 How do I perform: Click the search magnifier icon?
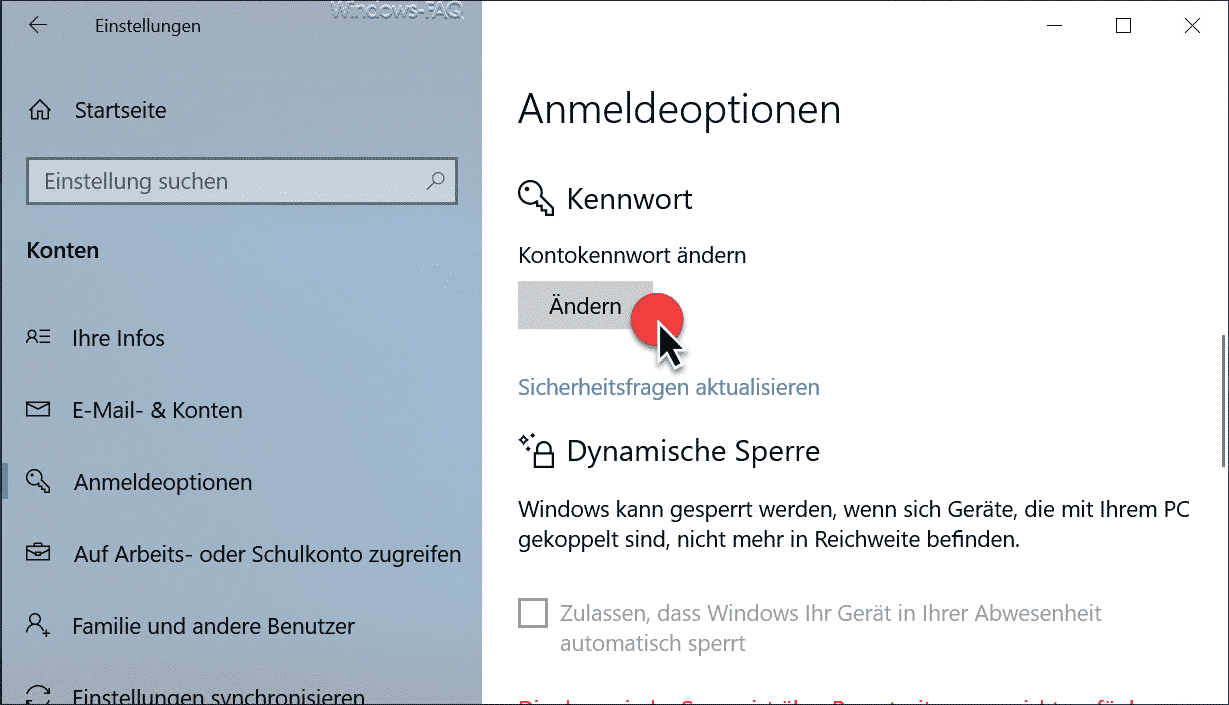(x=435, y=181)
